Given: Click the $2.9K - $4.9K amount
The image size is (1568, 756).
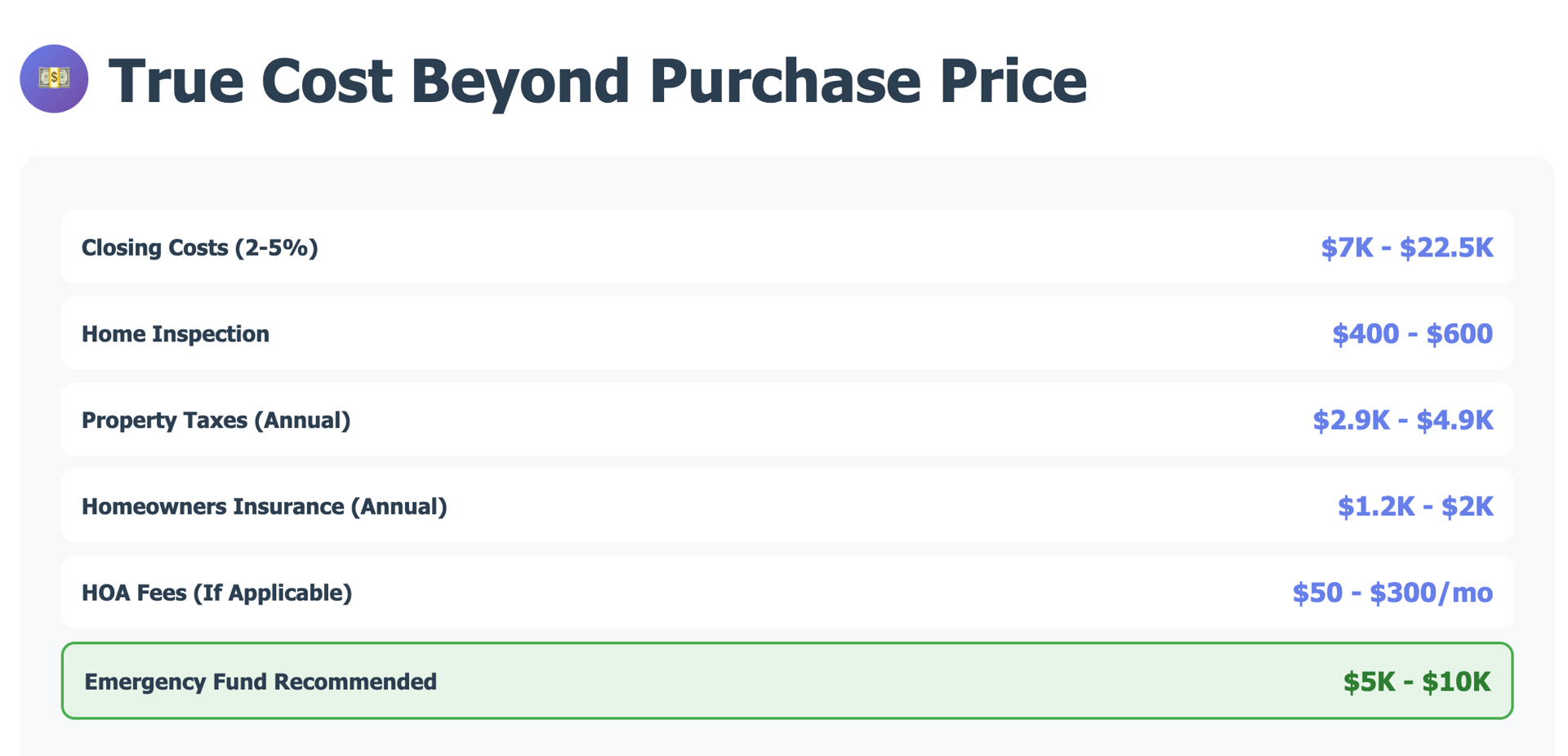Looking at the screenshot, I should [x=1402, y=420].
